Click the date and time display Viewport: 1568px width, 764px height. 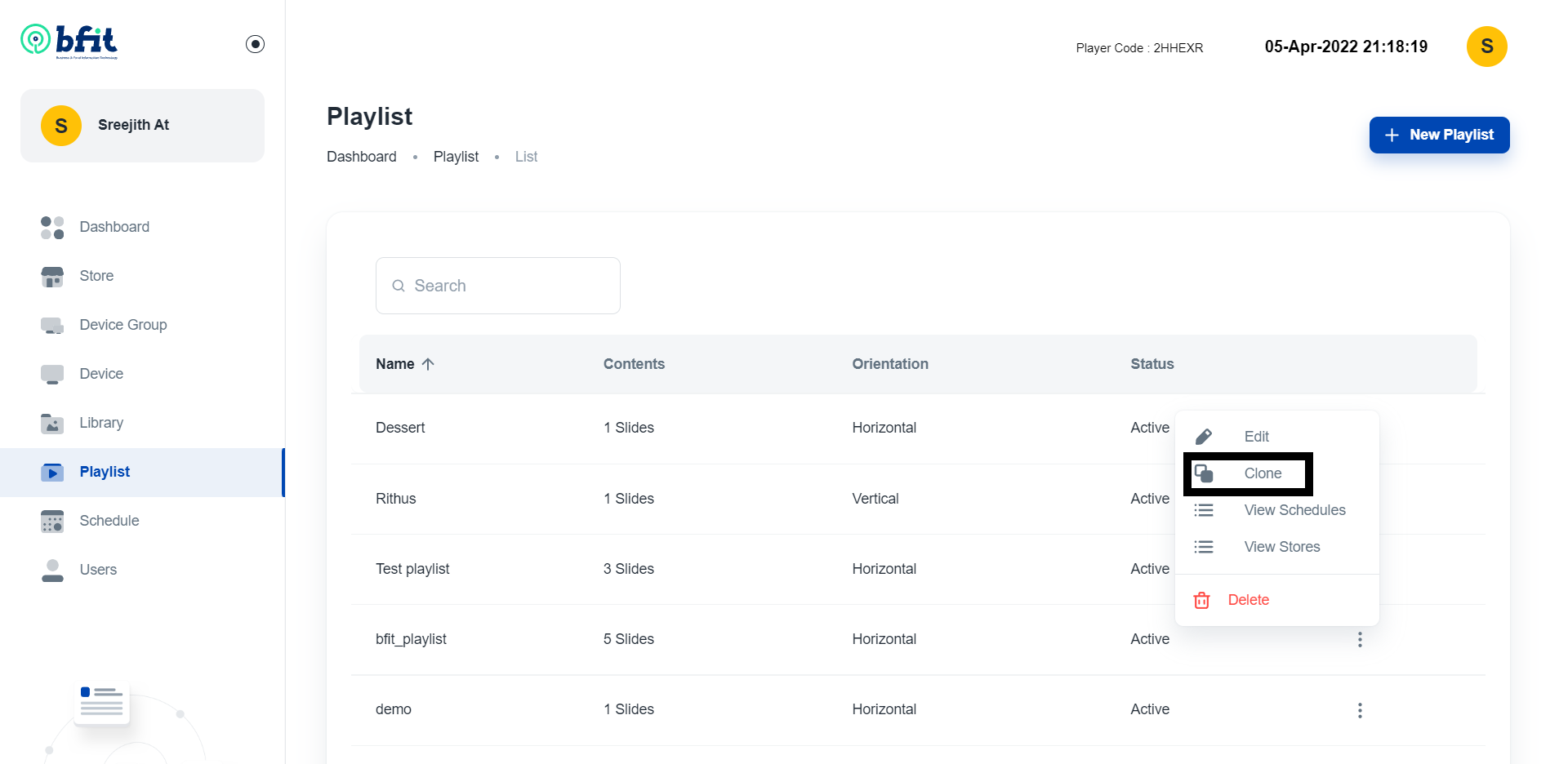coord(1346,47)
